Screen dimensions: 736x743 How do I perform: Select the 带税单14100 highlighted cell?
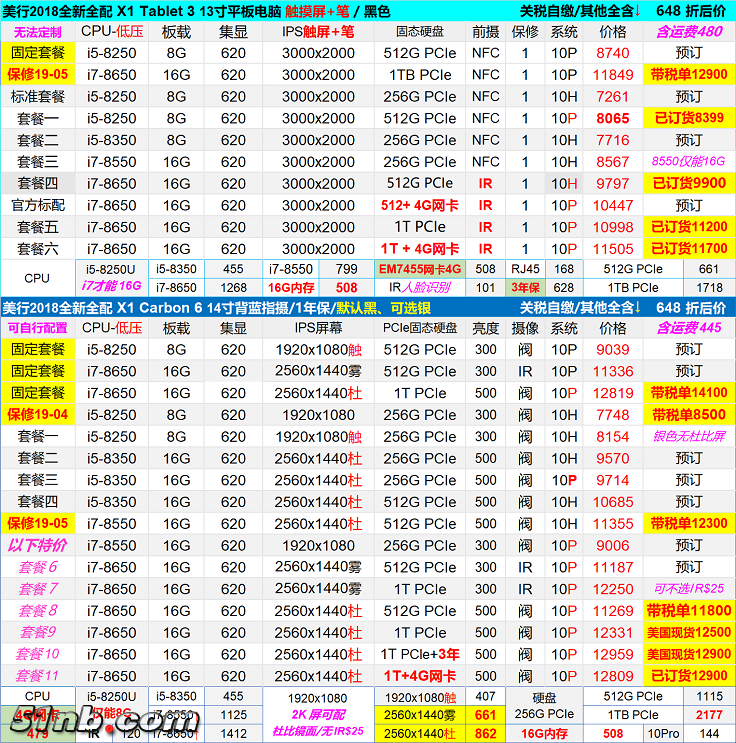pyautogui.click(x=688, y=393)
